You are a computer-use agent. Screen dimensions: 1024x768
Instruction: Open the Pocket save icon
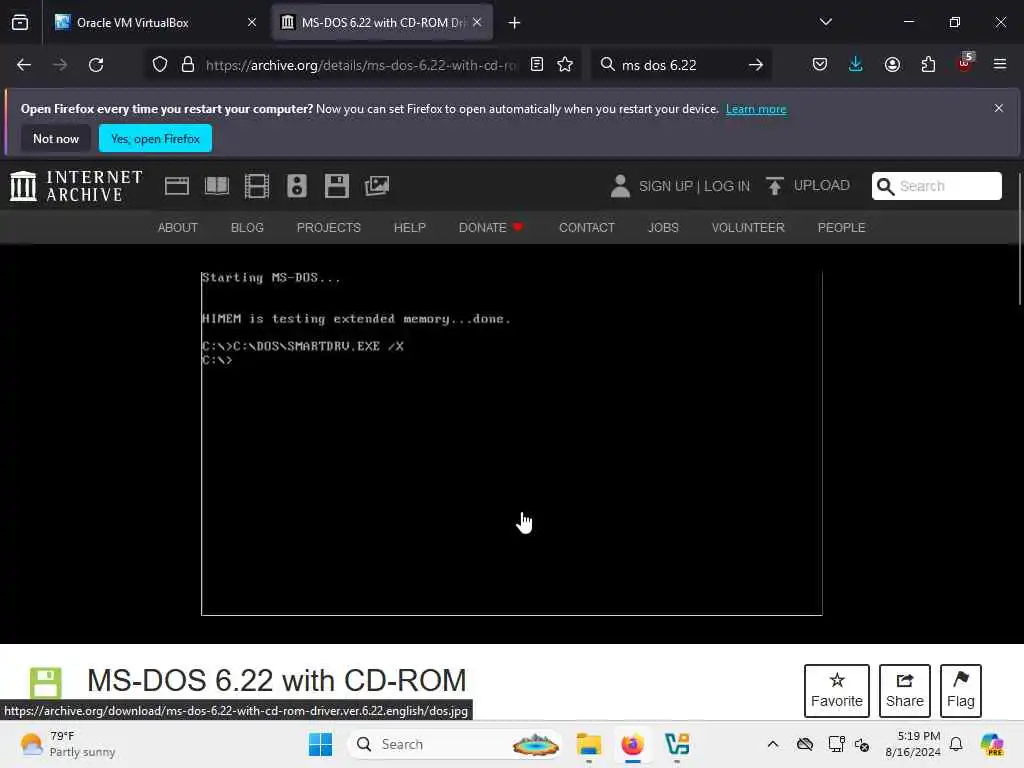[820, 65]
